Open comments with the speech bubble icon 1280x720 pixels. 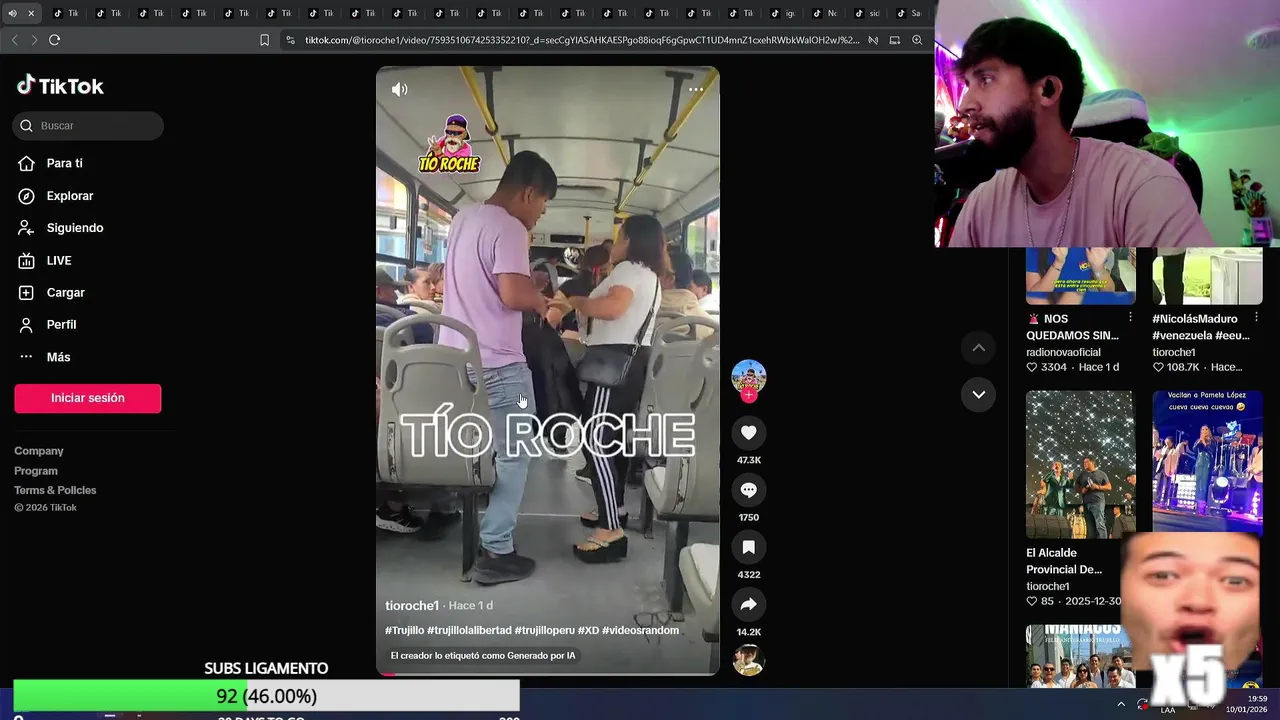point(749,490)
